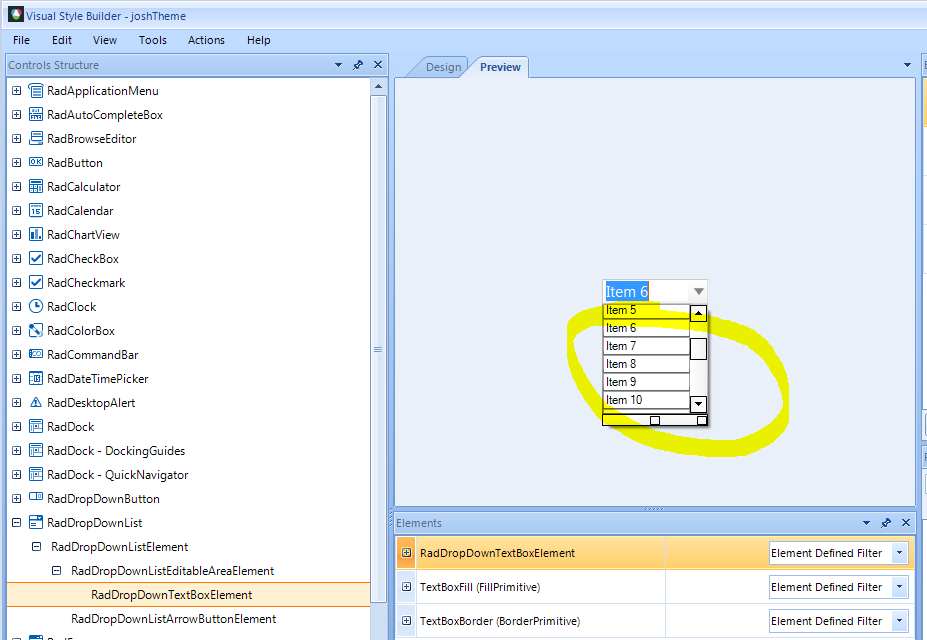Expand the RadCalendar tree node
This screenshot has height=640, width=927.
(17, 210)
